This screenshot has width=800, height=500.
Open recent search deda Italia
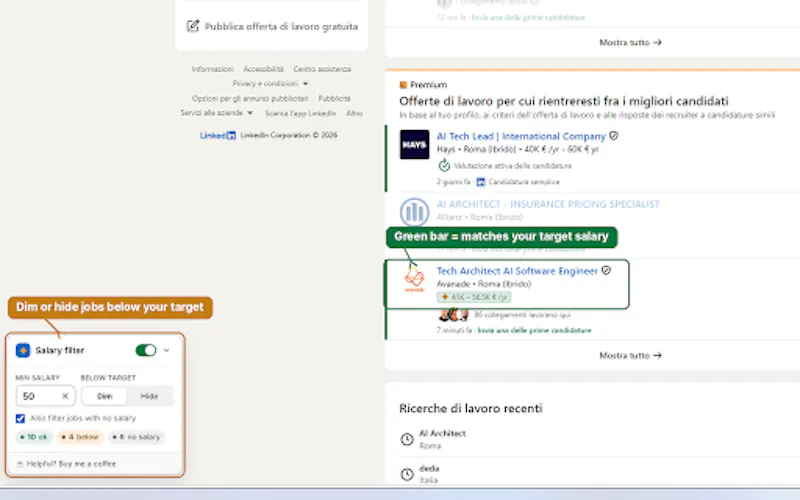(429, 473)
